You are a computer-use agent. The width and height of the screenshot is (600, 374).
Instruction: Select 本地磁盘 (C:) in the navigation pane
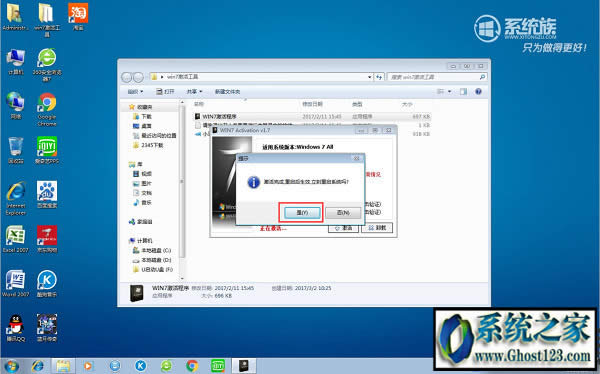click(152, 250)
